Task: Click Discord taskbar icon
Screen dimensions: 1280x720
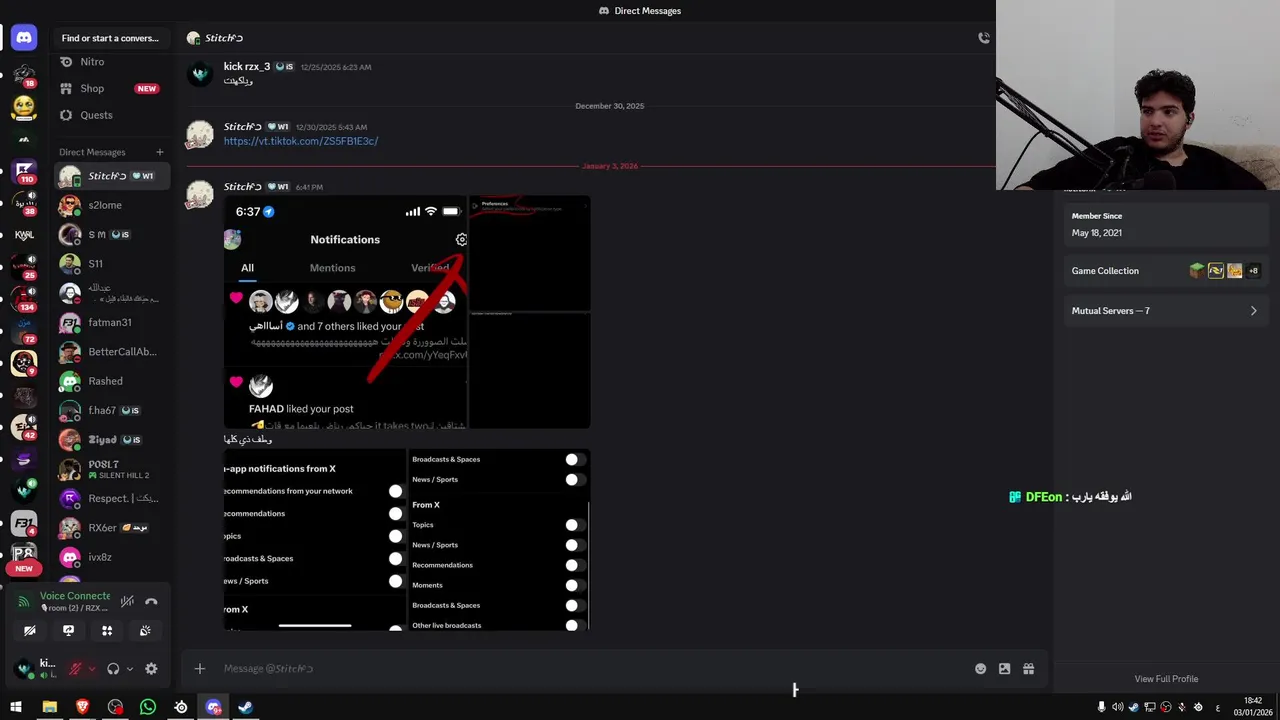Action: (x=213, y=707)
